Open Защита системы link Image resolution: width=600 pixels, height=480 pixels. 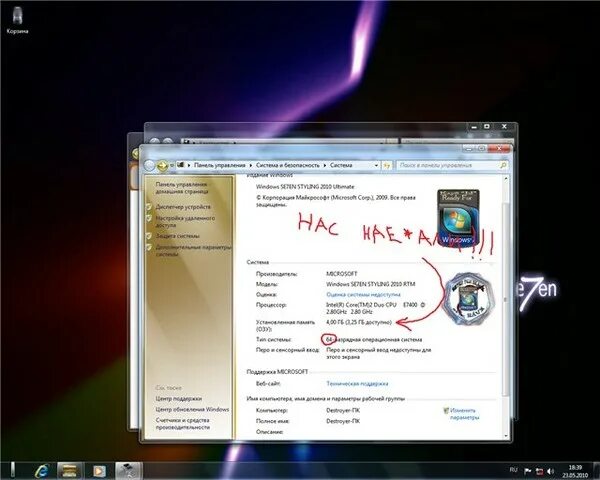click(x=177, y=236)
